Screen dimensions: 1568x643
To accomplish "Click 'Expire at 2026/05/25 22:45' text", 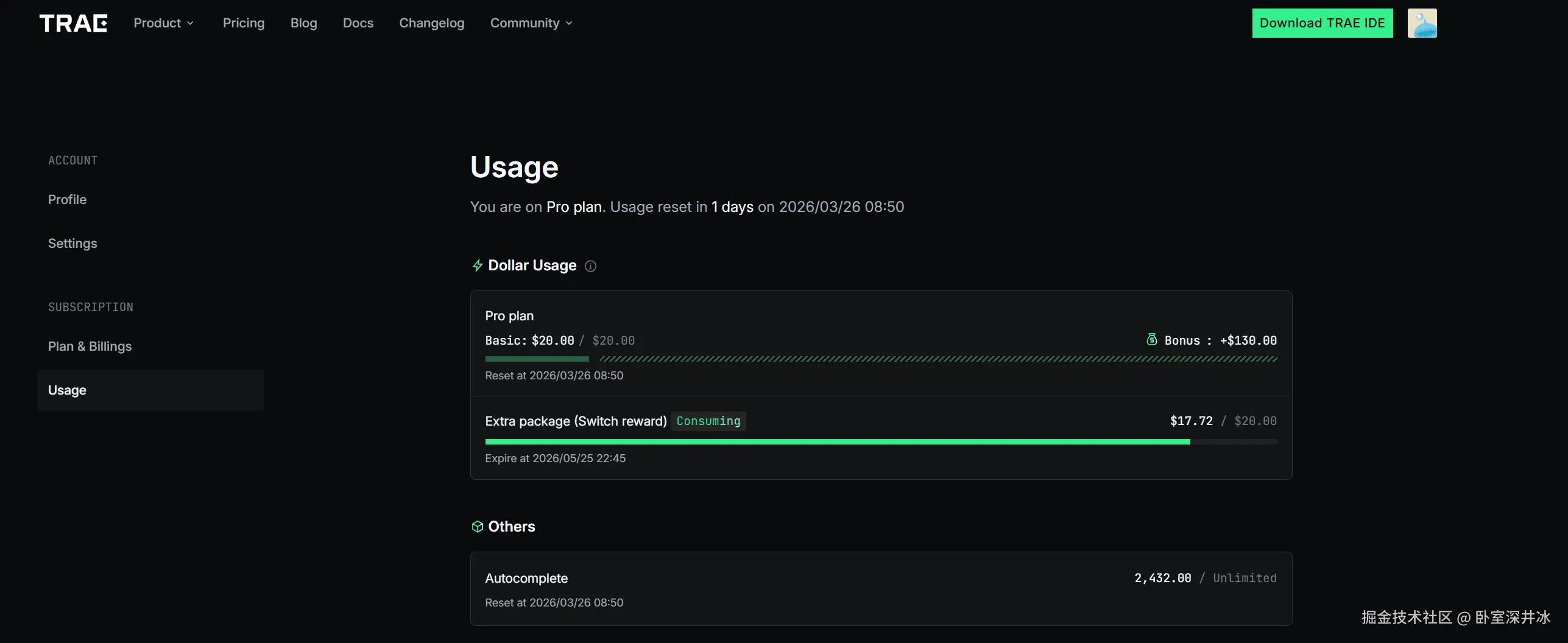I will (556, 459).
